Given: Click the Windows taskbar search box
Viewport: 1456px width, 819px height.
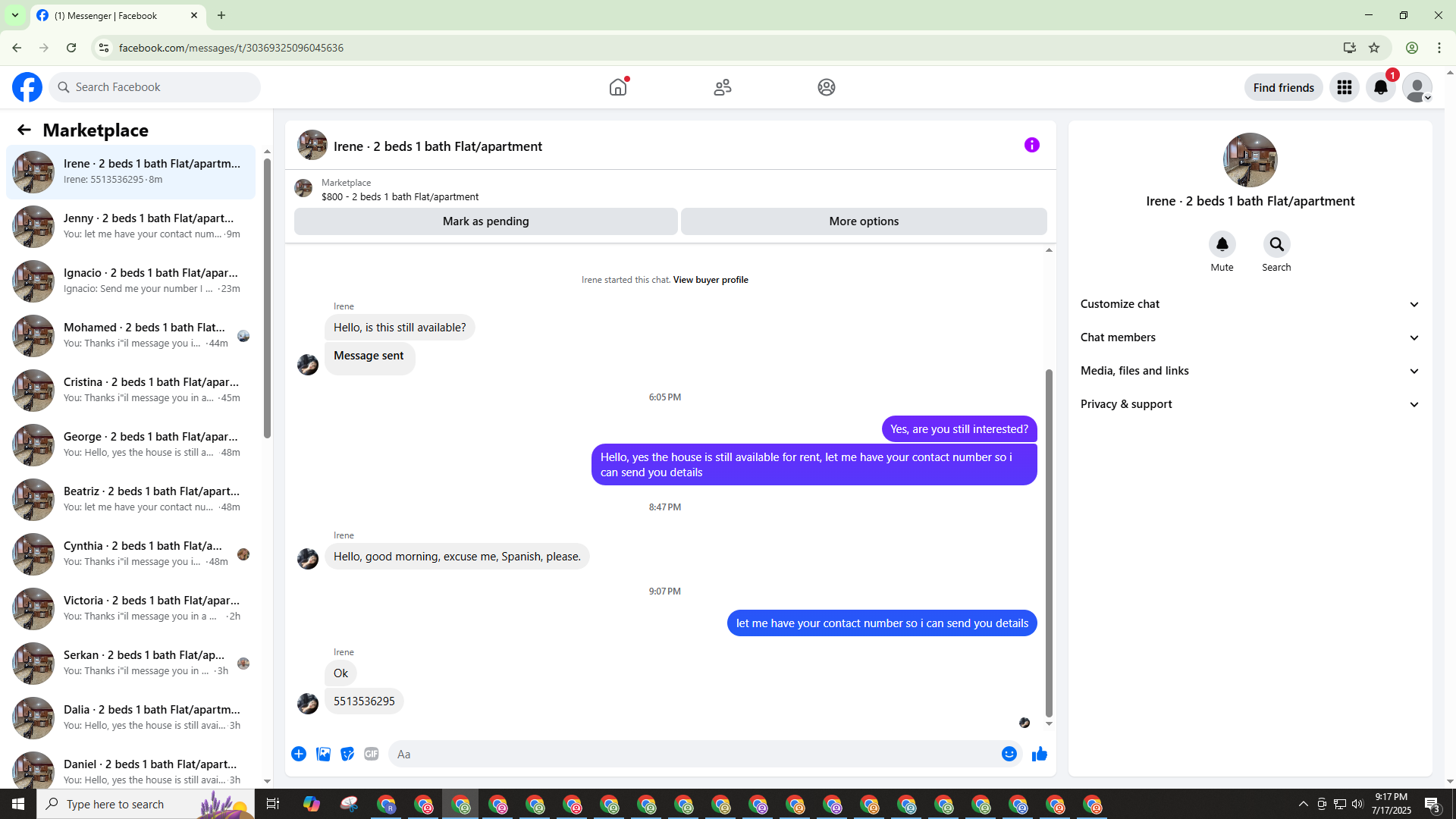Looking at the screenshot, I should pyautogui.click(x=146, y=804).
